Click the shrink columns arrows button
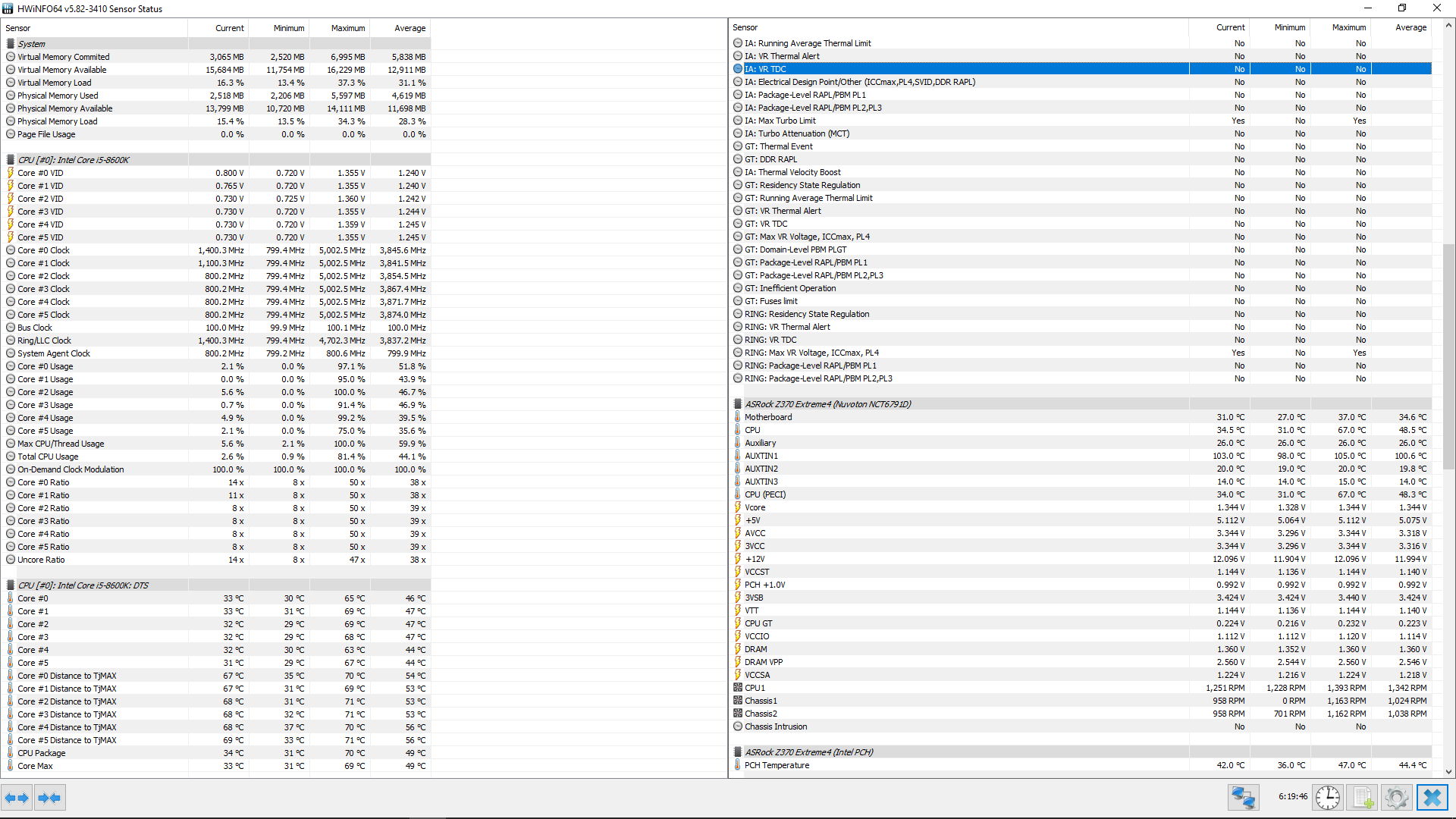 click(x=49, y=798)
